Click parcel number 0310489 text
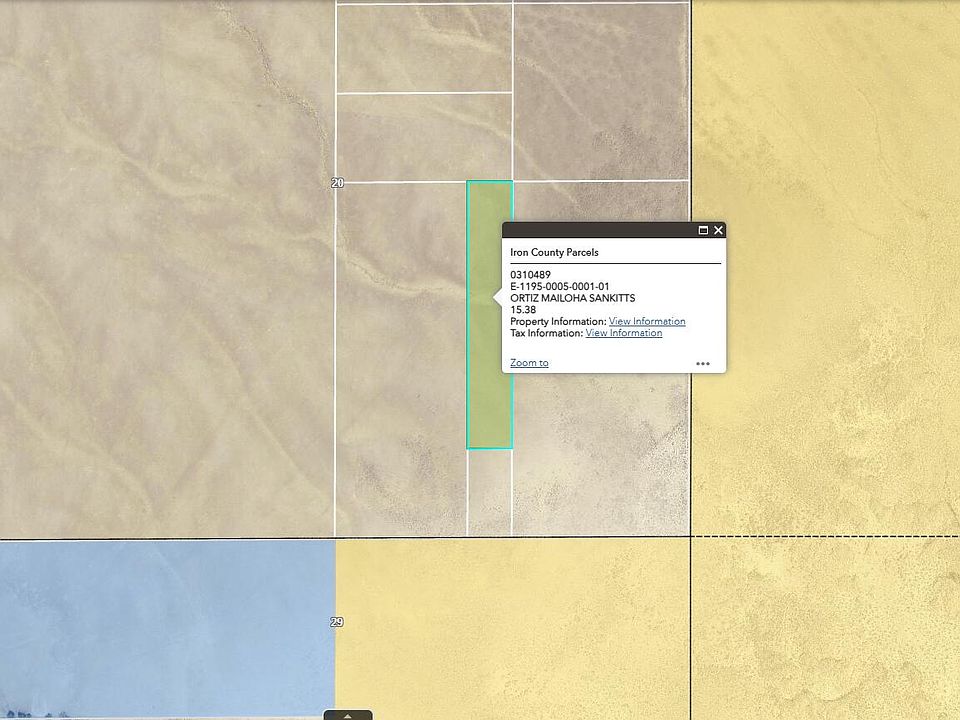The height and width of the screenshot is (720, 960). (x=530, y=275)
